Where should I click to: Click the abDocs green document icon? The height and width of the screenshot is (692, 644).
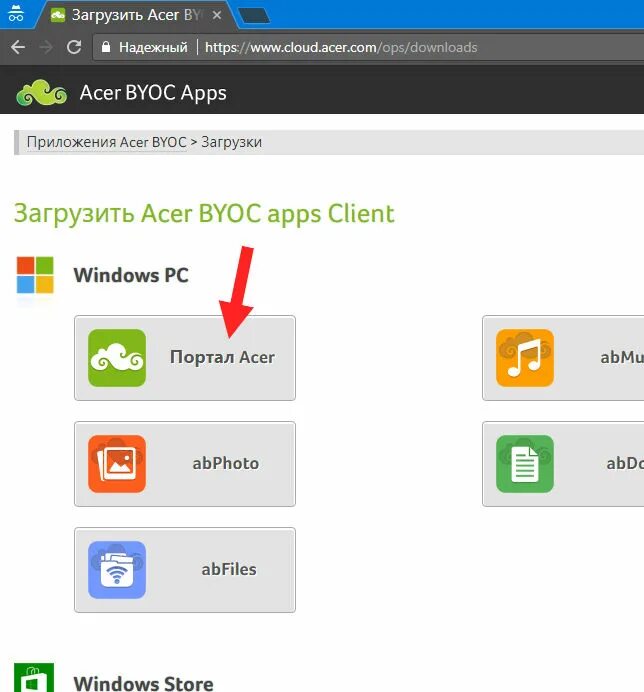pyautogui.click(x=525, y=464)
